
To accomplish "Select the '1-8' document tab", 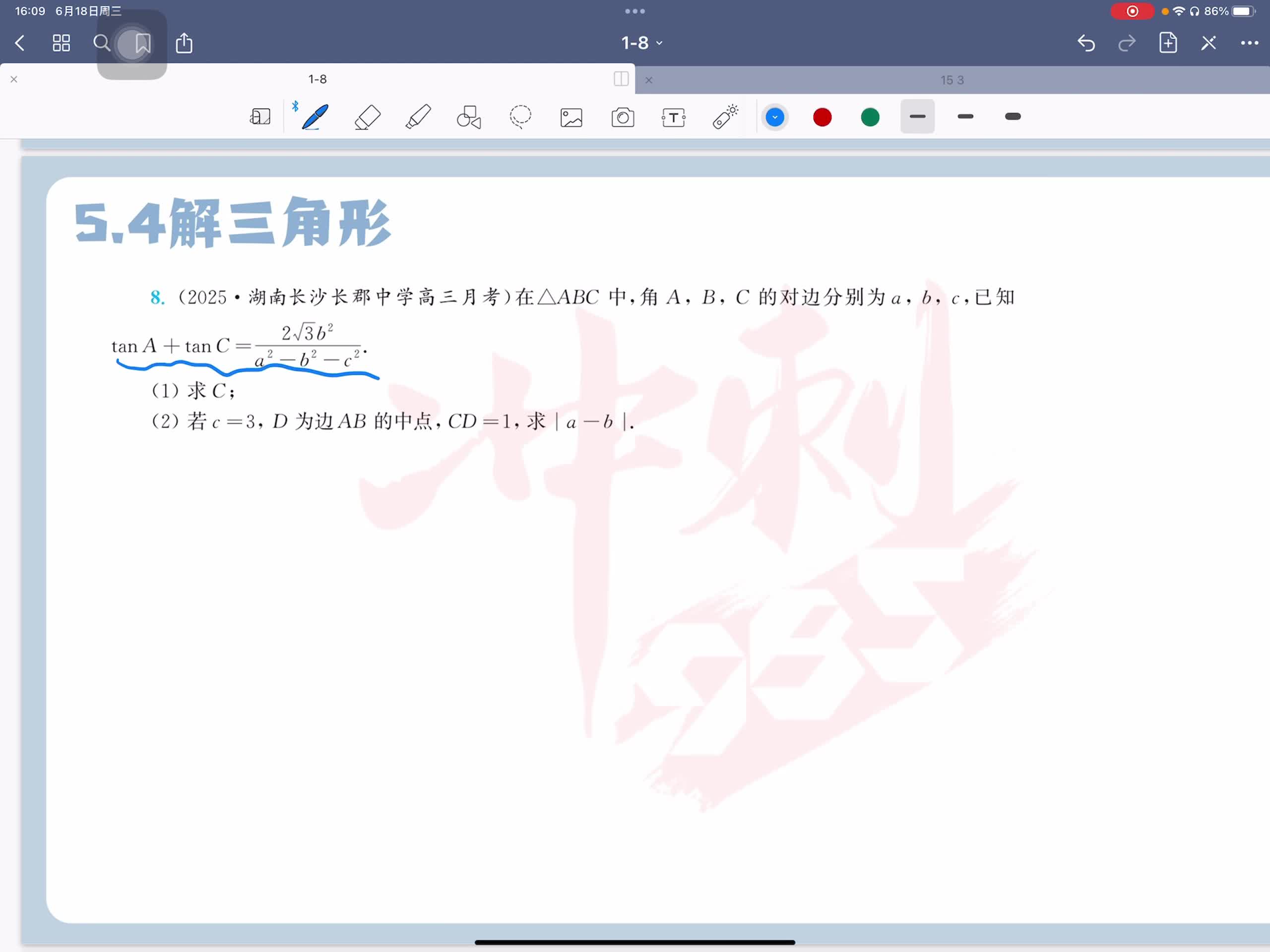I will click(x=317, y=79).
